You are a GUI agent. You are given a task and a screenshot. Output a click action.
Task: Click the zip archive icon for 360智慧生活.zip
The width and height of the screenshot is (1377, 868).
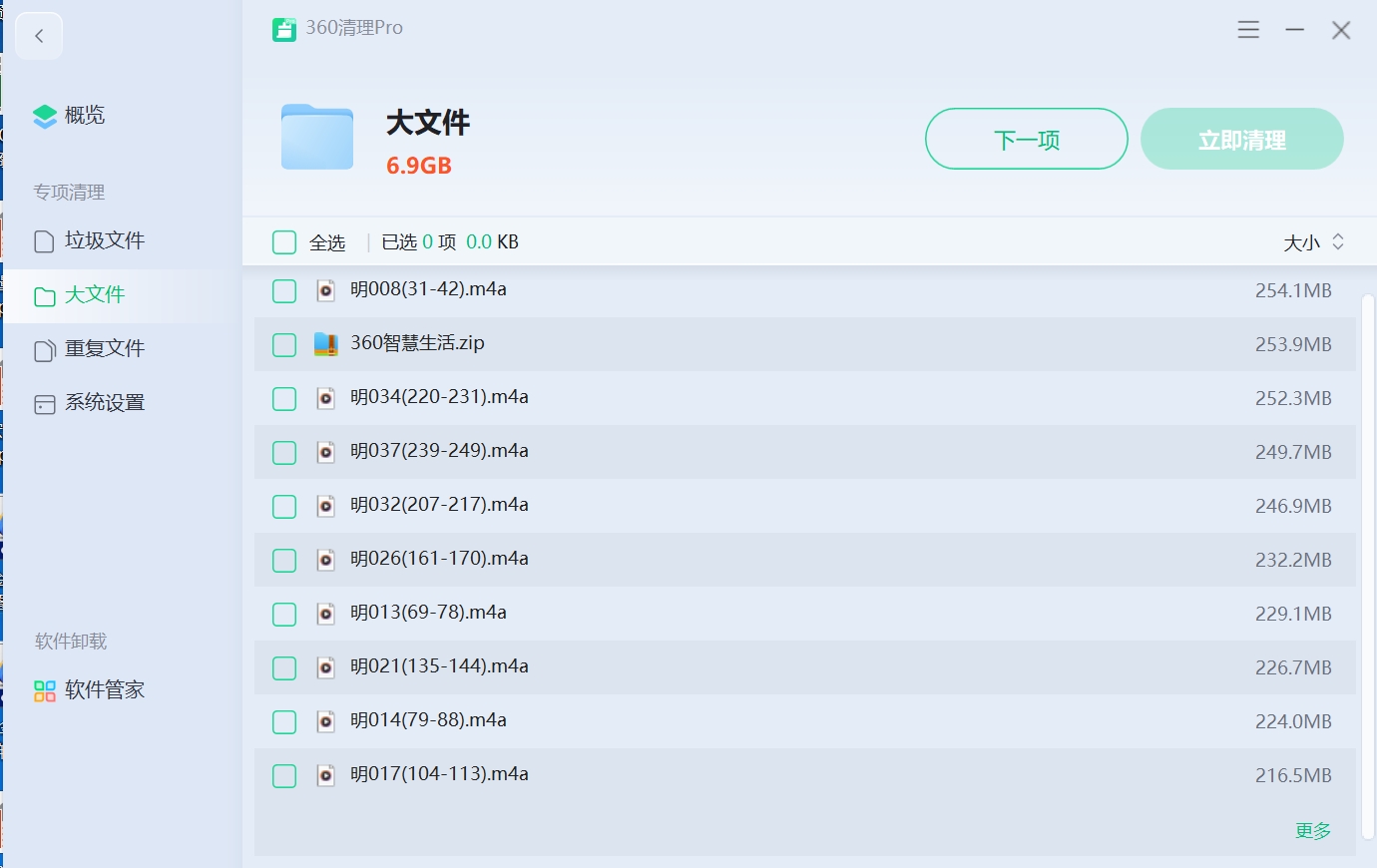(x=325, y=344)
